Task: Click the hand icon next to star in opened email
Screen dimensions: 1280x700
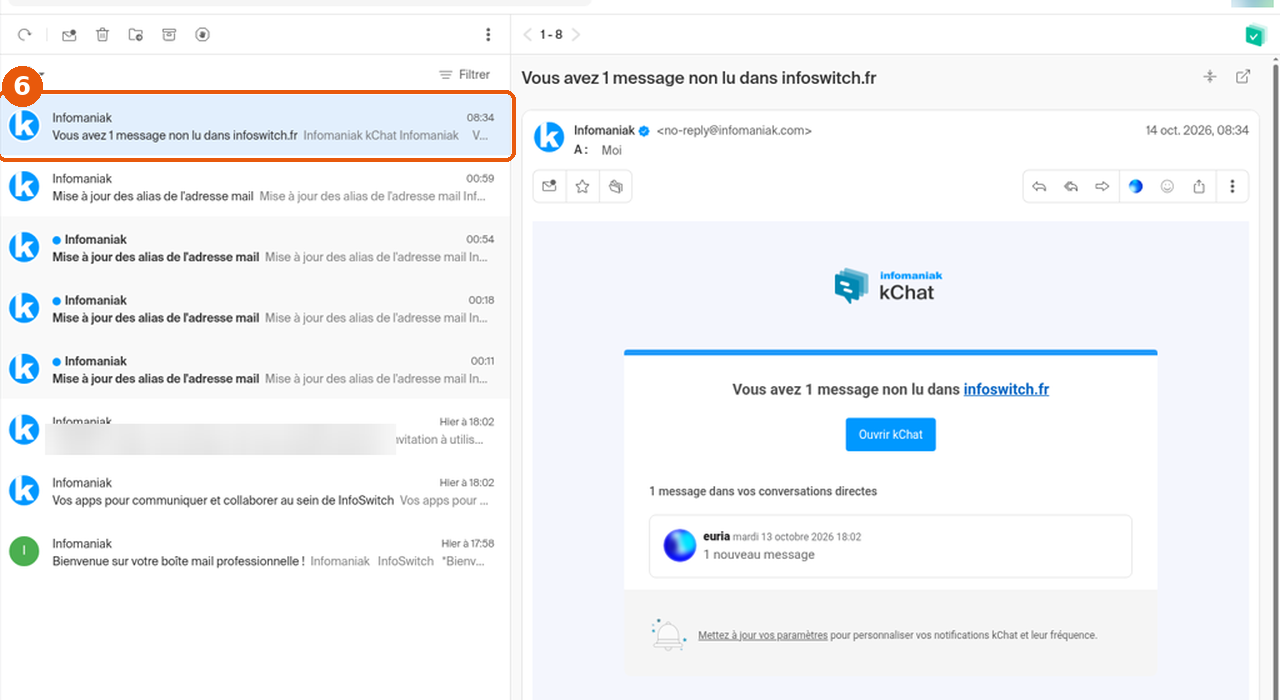Action: 615,186
